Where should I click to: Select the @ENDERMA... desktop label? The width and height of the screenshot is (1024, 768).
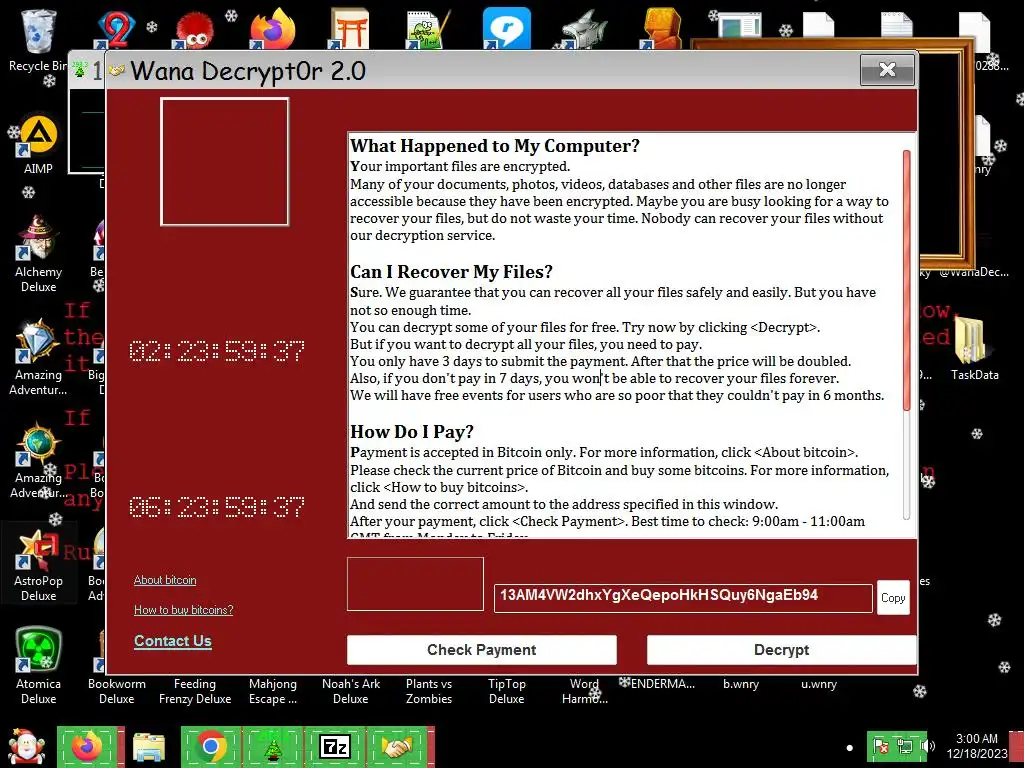click(658, 684)
